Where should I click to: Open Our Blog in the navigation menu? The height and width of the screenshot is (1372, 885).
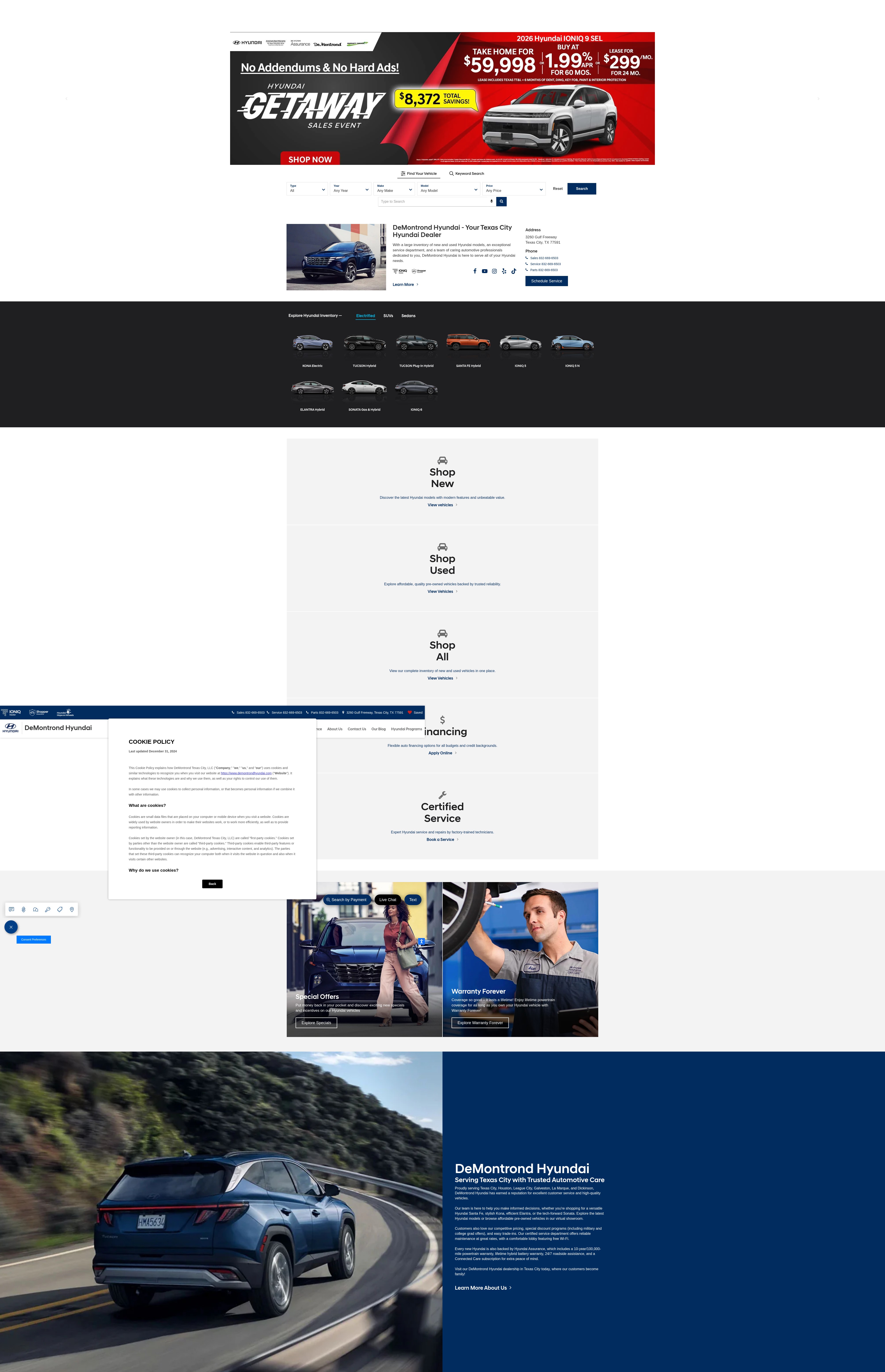[379, 729]
